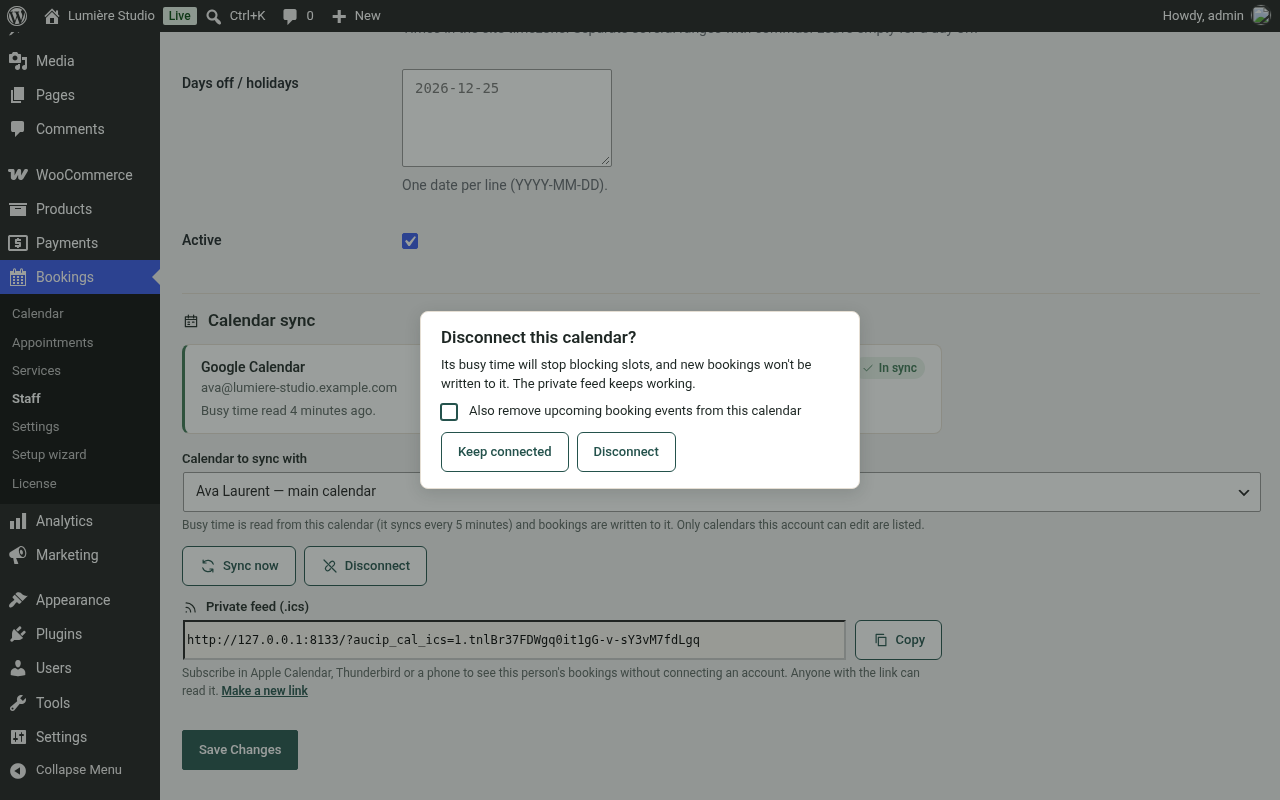Click the Tools wrench icon
This screenshot has width=1280, height=800.
coord(18,703)
